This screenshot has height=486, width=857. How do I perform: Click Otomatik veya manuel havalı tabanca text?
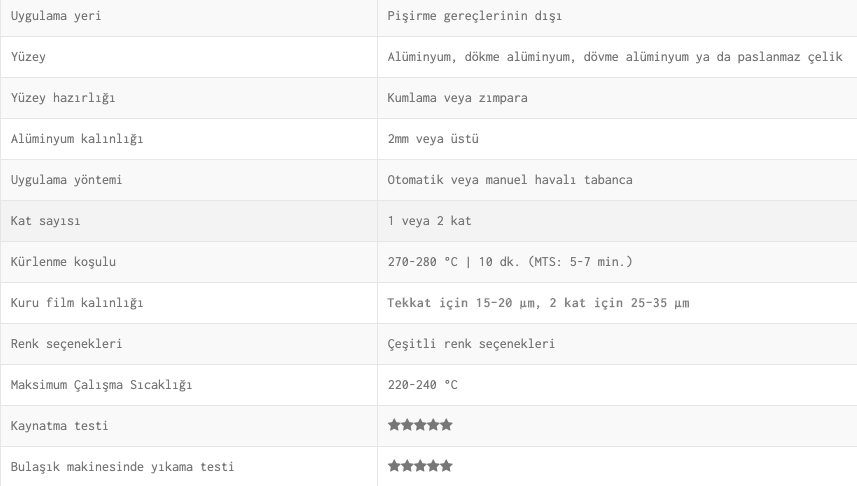(x=510, y=180)
